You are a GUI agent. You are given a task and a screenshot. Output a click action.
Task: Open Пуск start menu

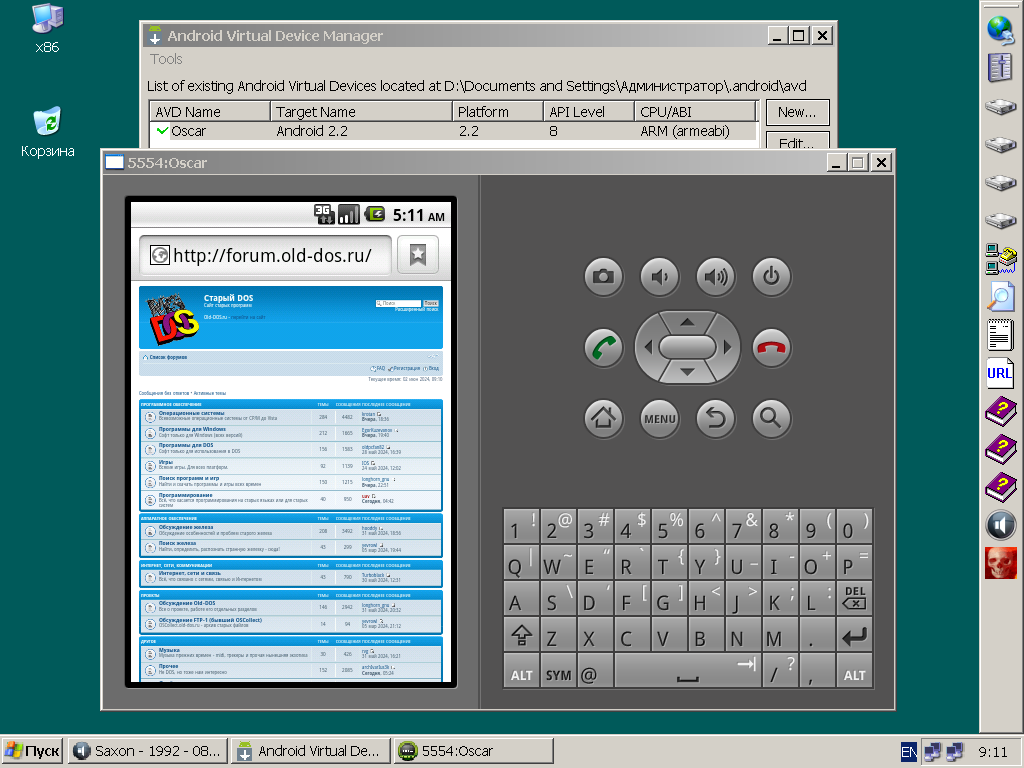click(32, 751)
